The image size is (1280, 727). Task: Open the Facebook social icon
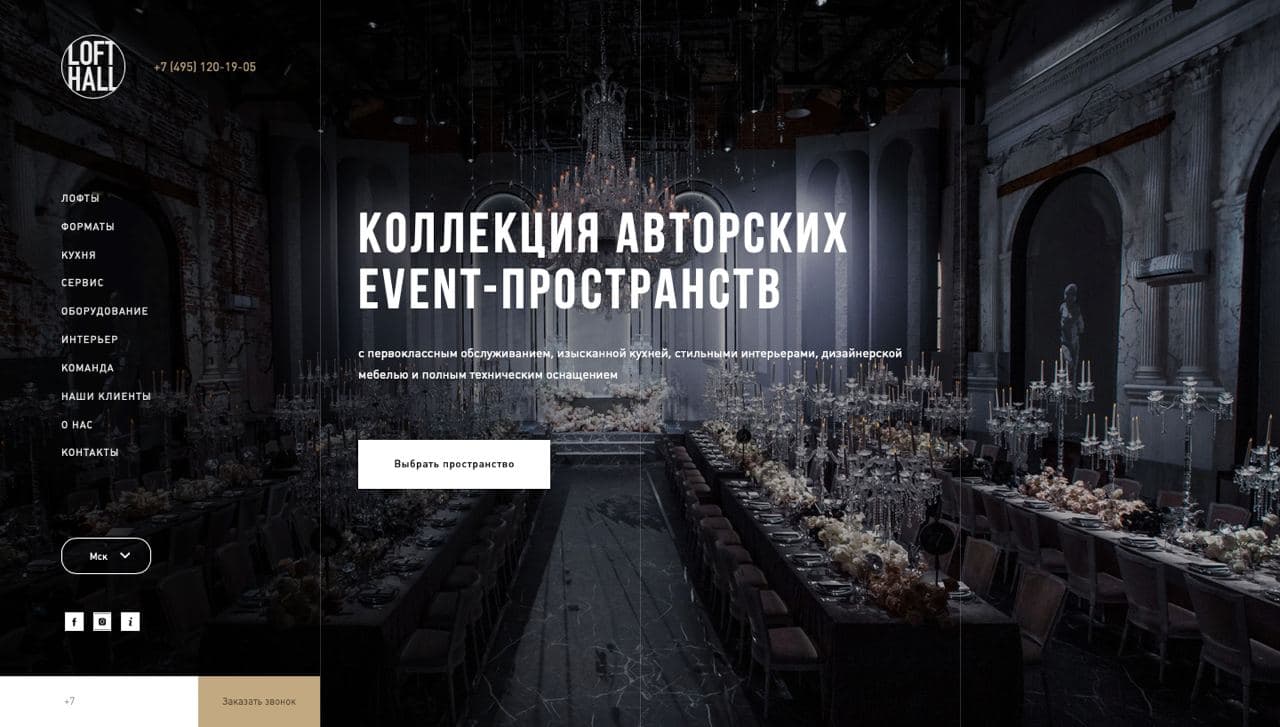point(74,622)
